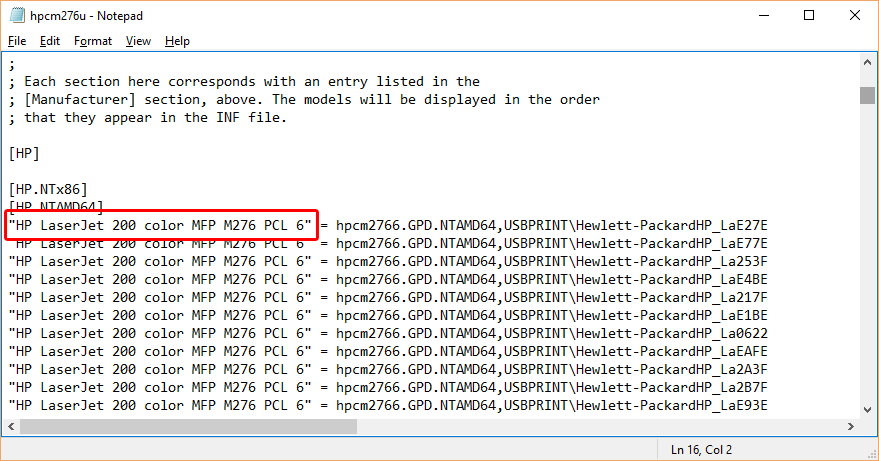Click the horizontal scrollbar thumb

(x=188, y=427)
